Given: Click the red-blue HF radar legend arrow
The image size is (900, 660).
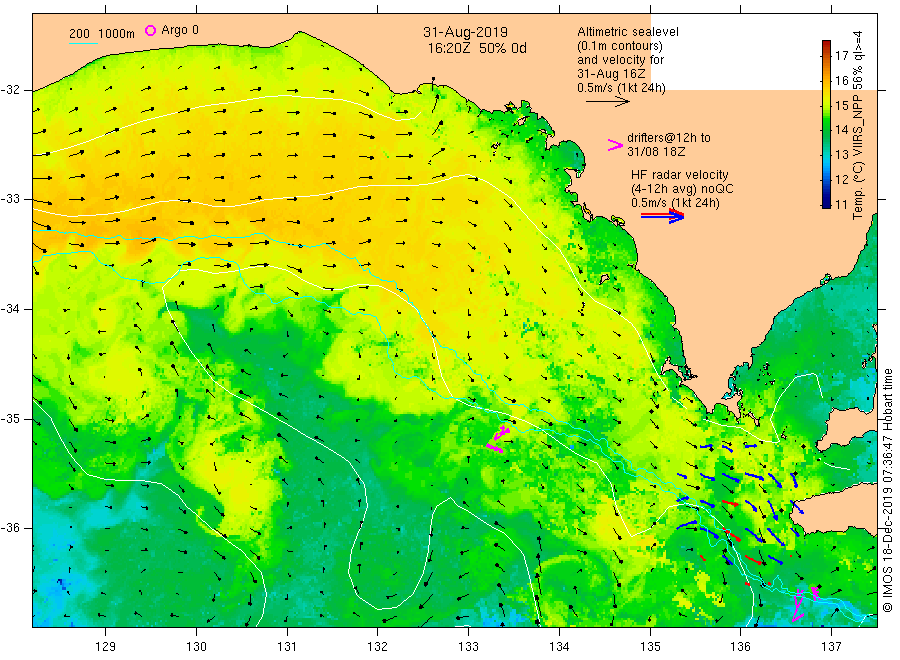Looking at the screenshot, I should [662, 216].
